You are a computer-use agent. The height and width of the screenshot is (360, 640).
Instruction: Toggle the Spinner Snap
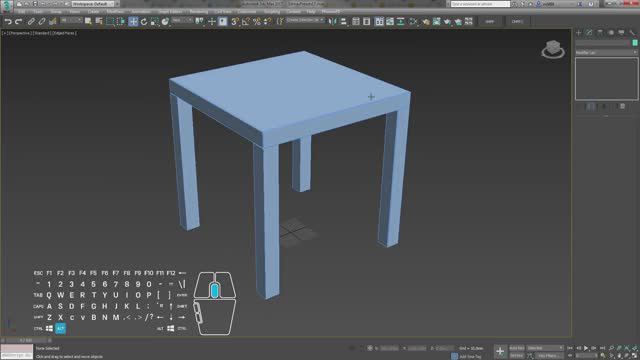pyautogui.click(x=267, y=21)
